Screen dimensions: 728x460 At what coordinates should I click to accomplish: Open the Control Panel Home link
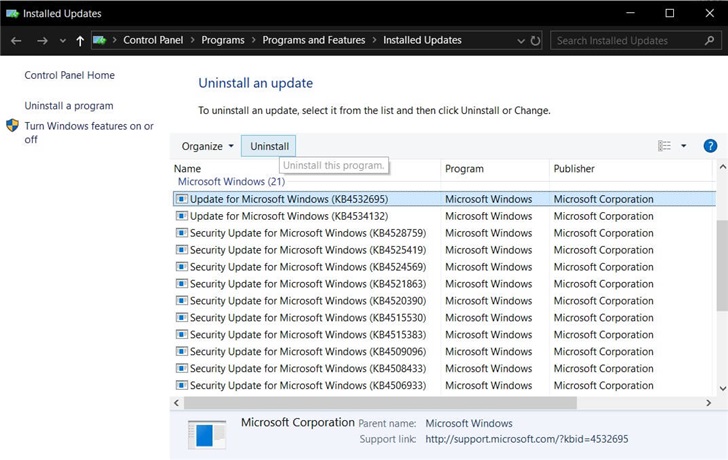point(69,75)
